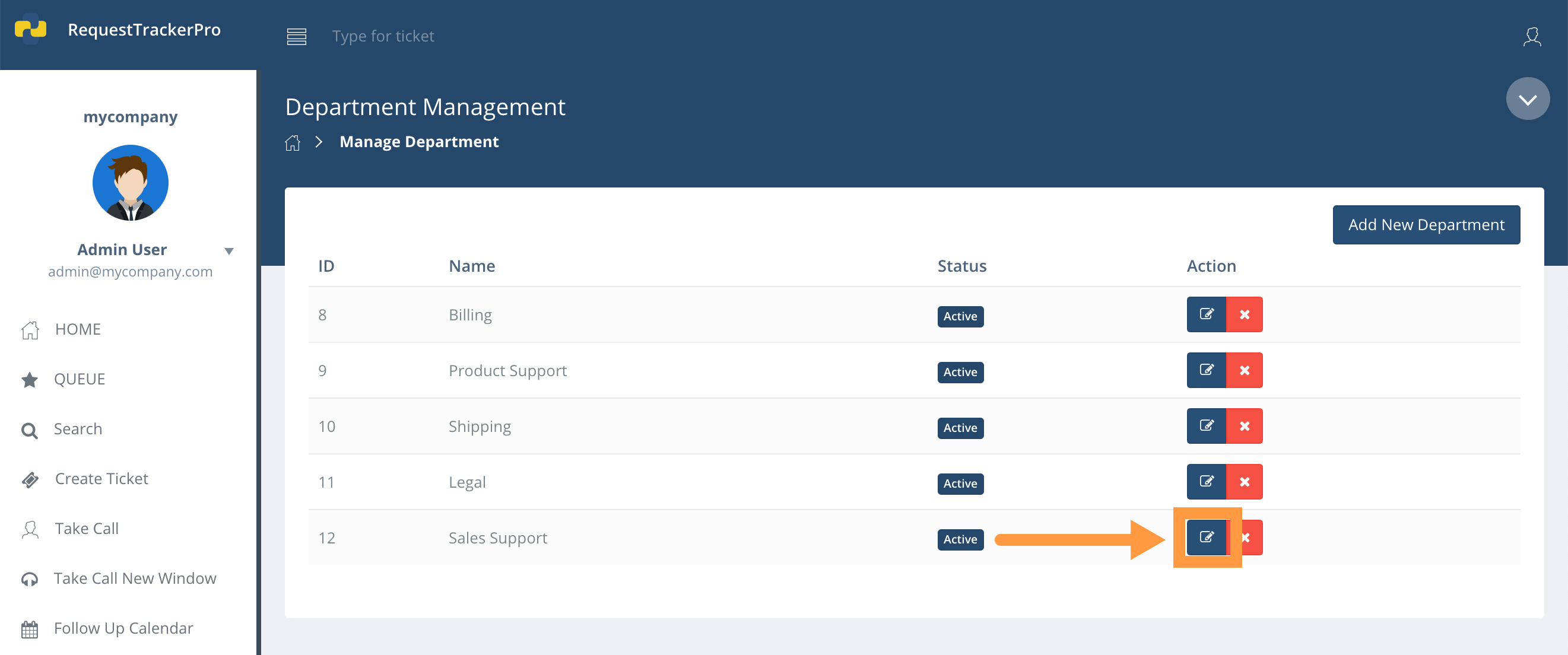Open the edit icon for Billing department
Screen dimensions: 1568x655
(x=1207, y=314)
